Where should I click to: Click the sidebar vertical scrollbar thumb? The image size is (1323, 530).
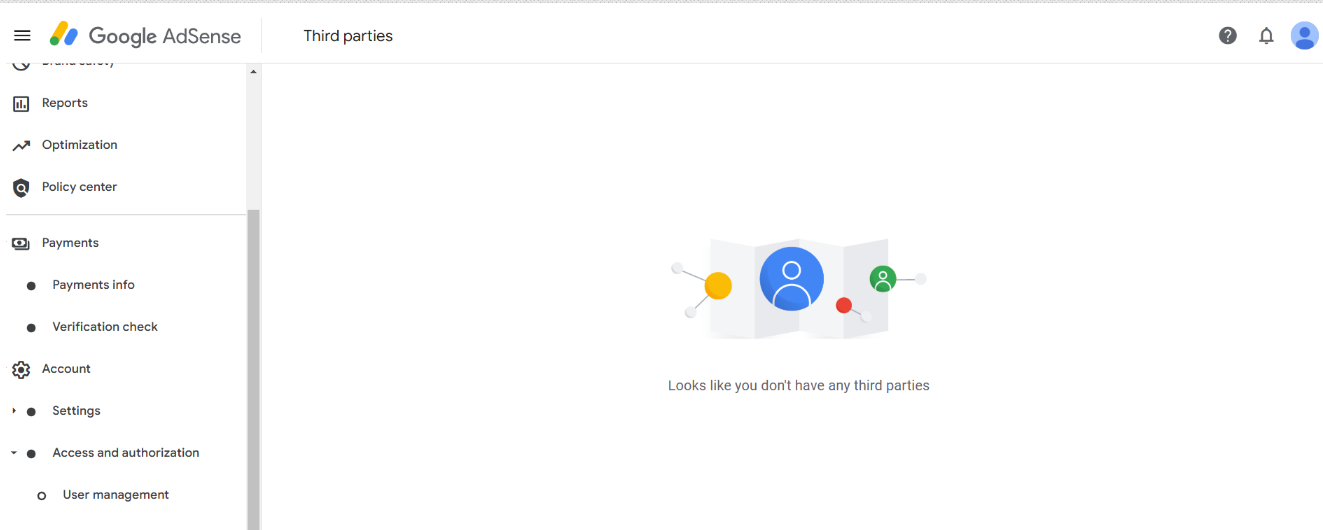(253, 370)
